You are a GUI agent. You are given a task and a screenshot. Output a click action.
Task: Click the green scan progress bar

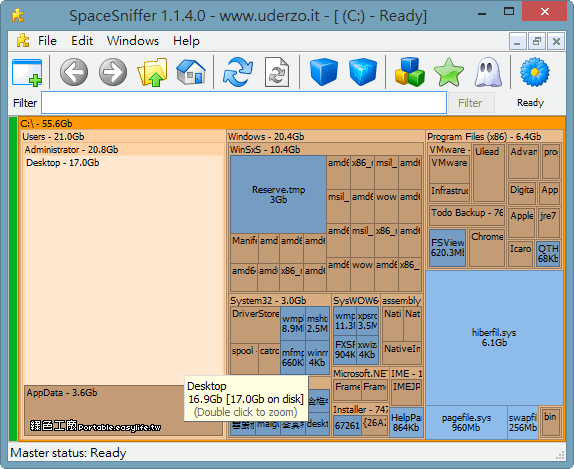[13, 279]
